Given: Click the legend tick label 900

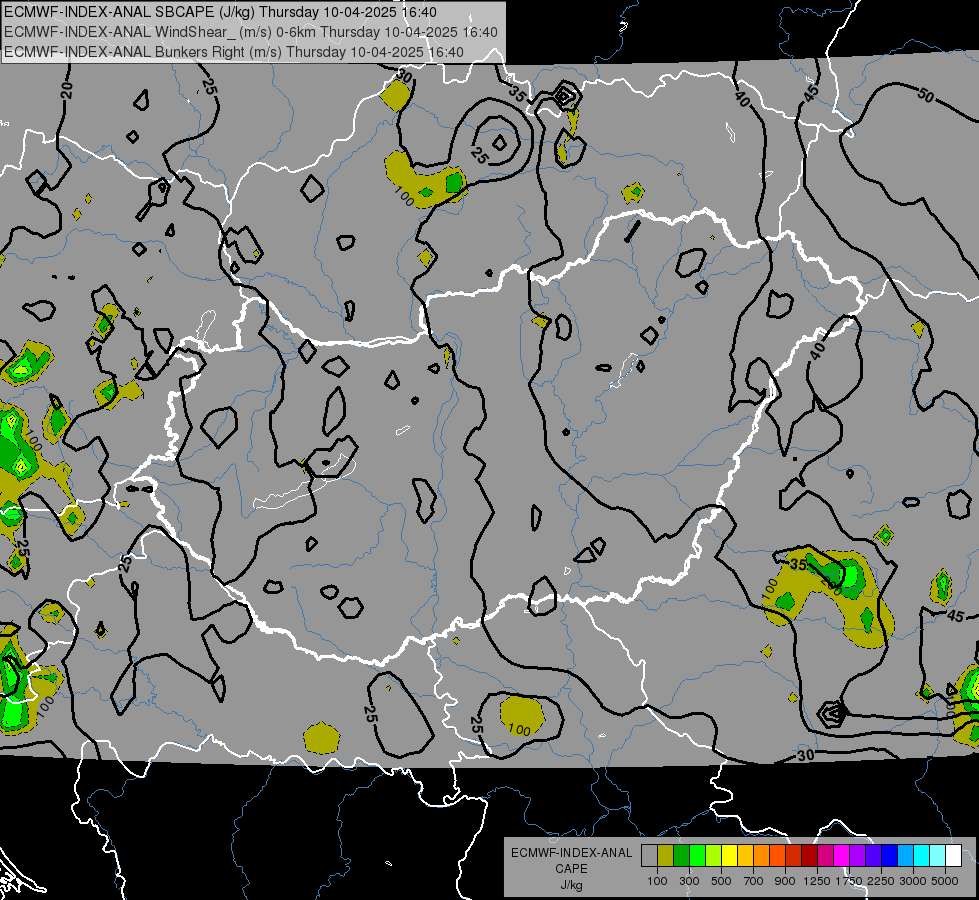Looking at the screenshot, I should (x=785, y=881).
